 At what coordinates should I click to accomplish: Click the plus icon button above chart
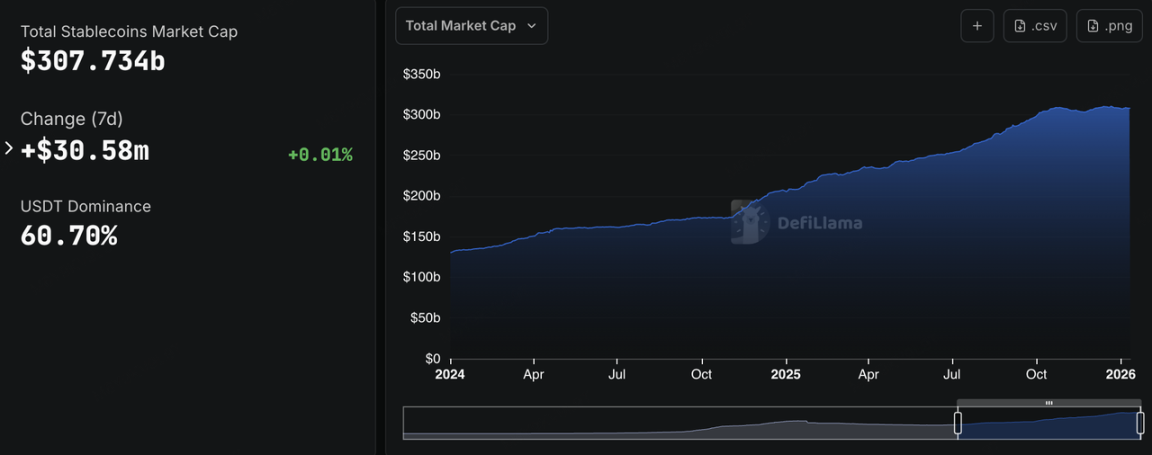[x=977, y=26]
